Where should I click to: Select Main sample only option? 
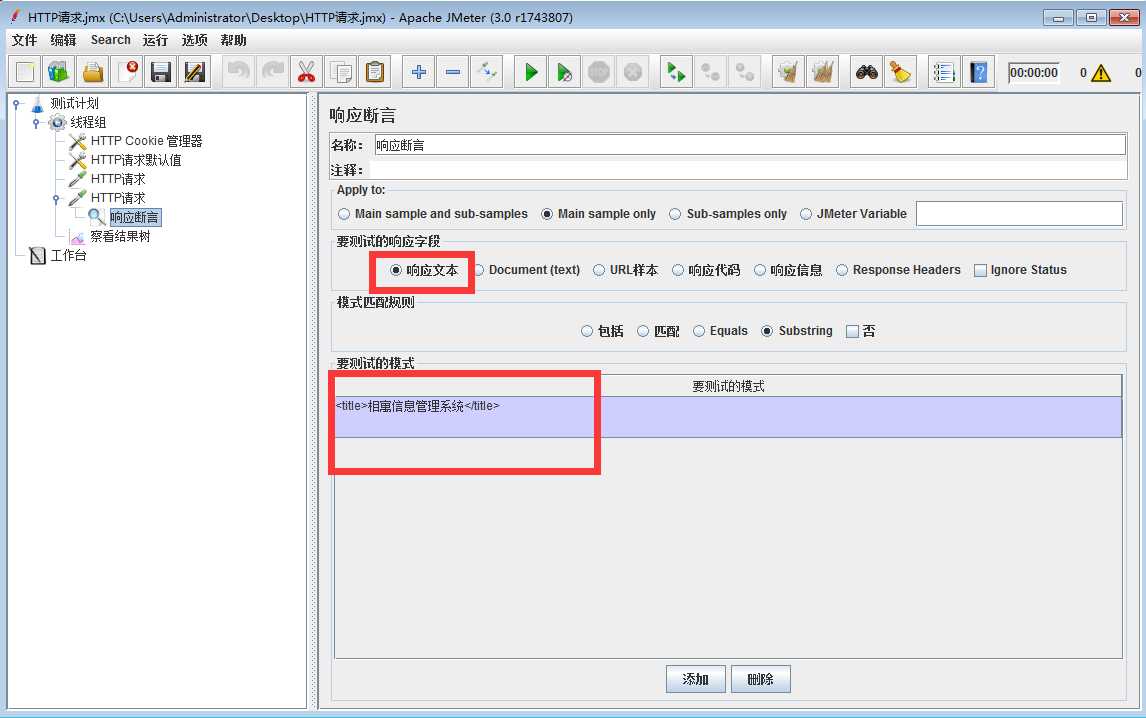click(598, 213)
